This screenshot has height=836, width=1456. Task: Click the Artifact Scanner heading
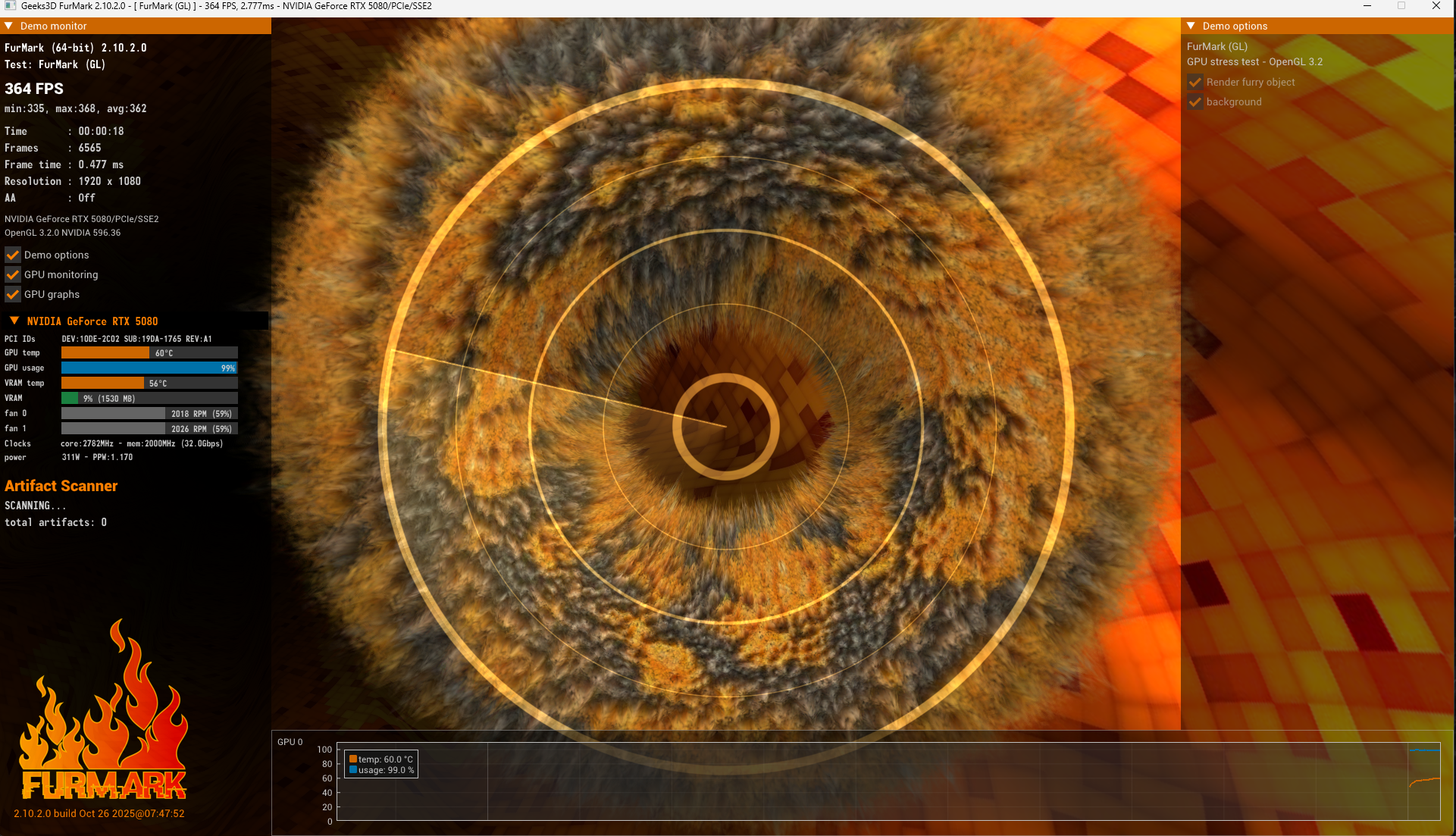pos(61,486)
